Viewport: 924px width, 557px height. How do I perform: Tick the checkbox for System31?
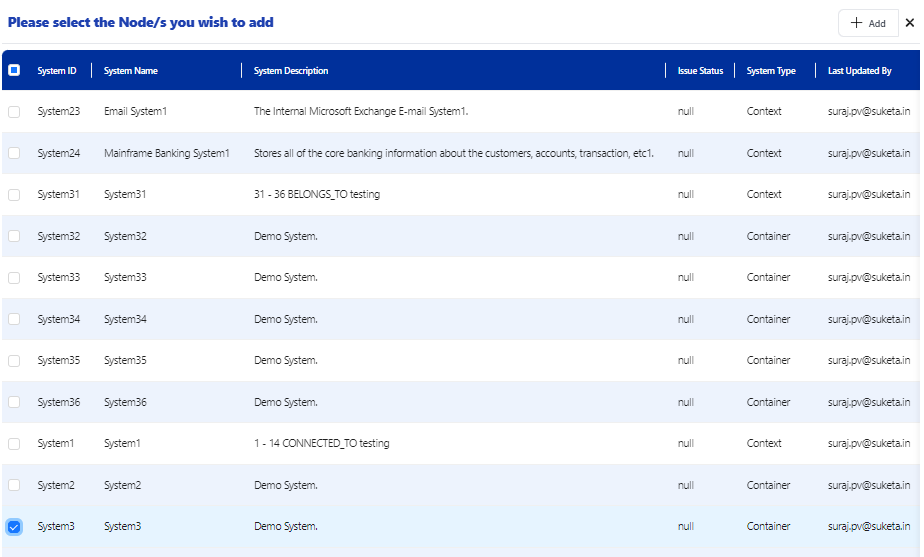(14, 195)
